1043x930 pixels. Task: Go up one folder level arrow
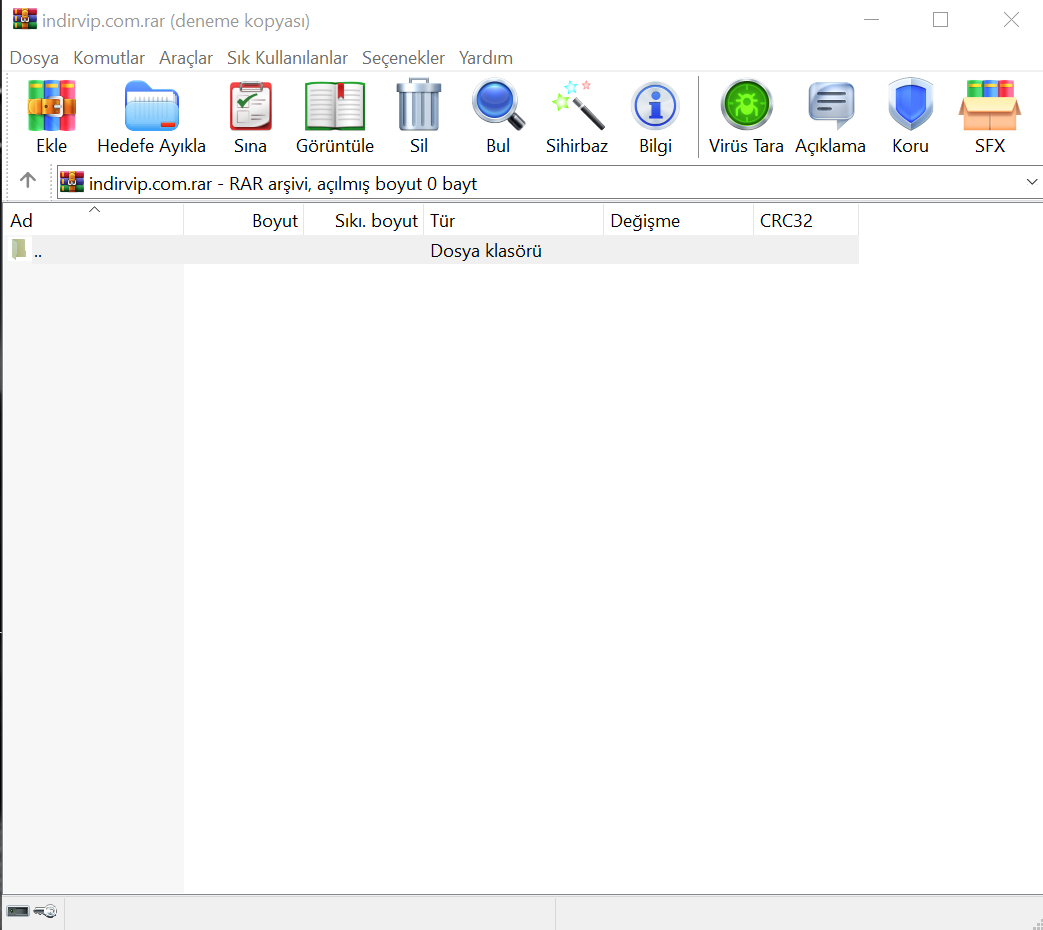(28, 181)
